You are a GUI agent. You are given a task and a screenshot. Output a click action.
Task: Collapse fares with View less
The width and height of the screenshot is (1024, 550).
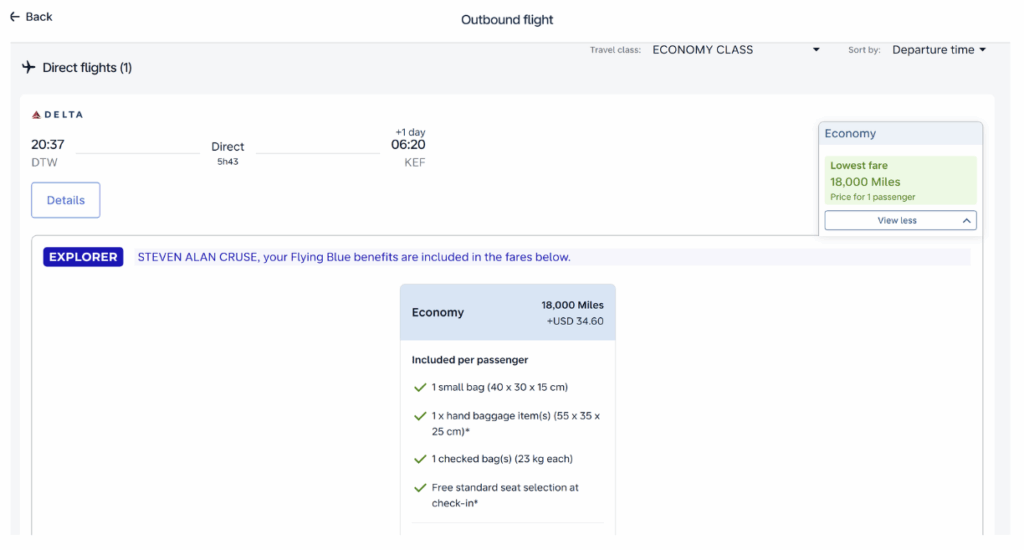[899, 221]
